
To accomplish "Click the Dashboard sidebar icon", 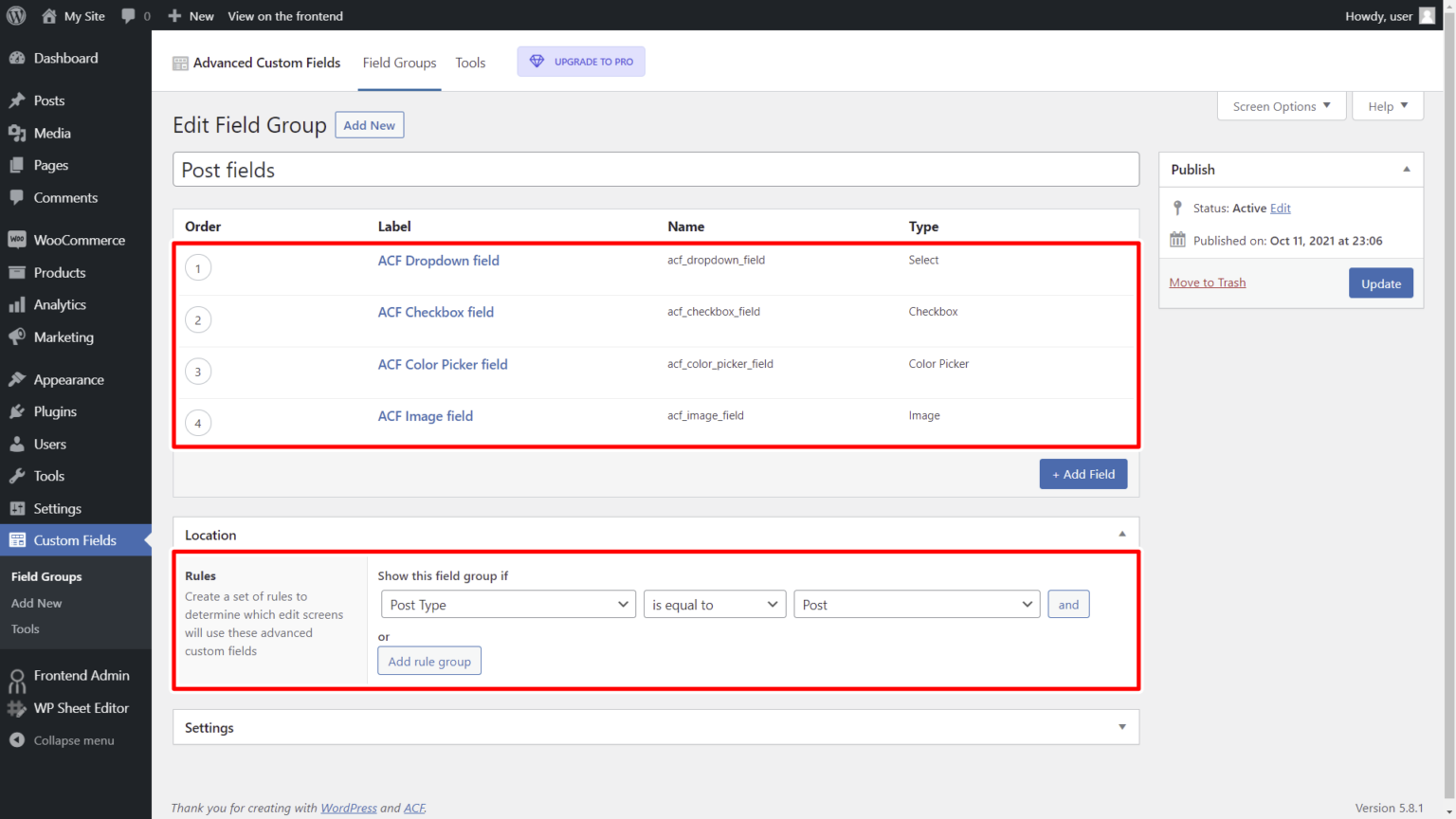I will tap(19, 58).
